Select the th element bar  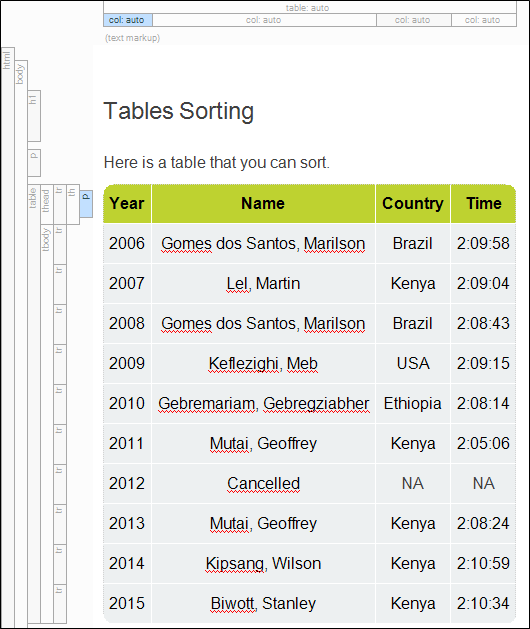point(73,204)
